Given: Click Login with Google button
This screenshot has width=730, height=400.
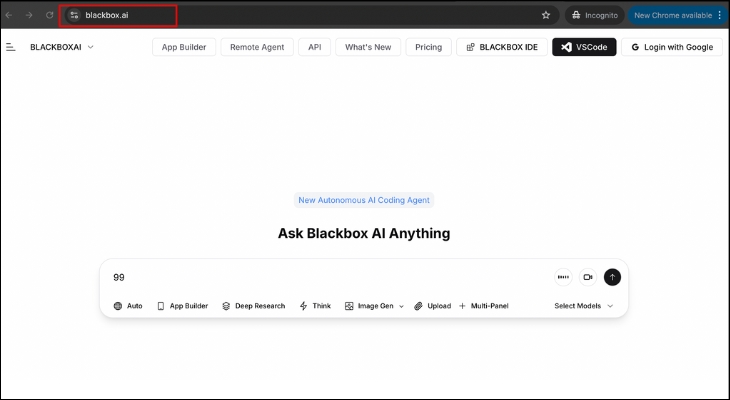Looking at the screenshot, I should point(671,47).
